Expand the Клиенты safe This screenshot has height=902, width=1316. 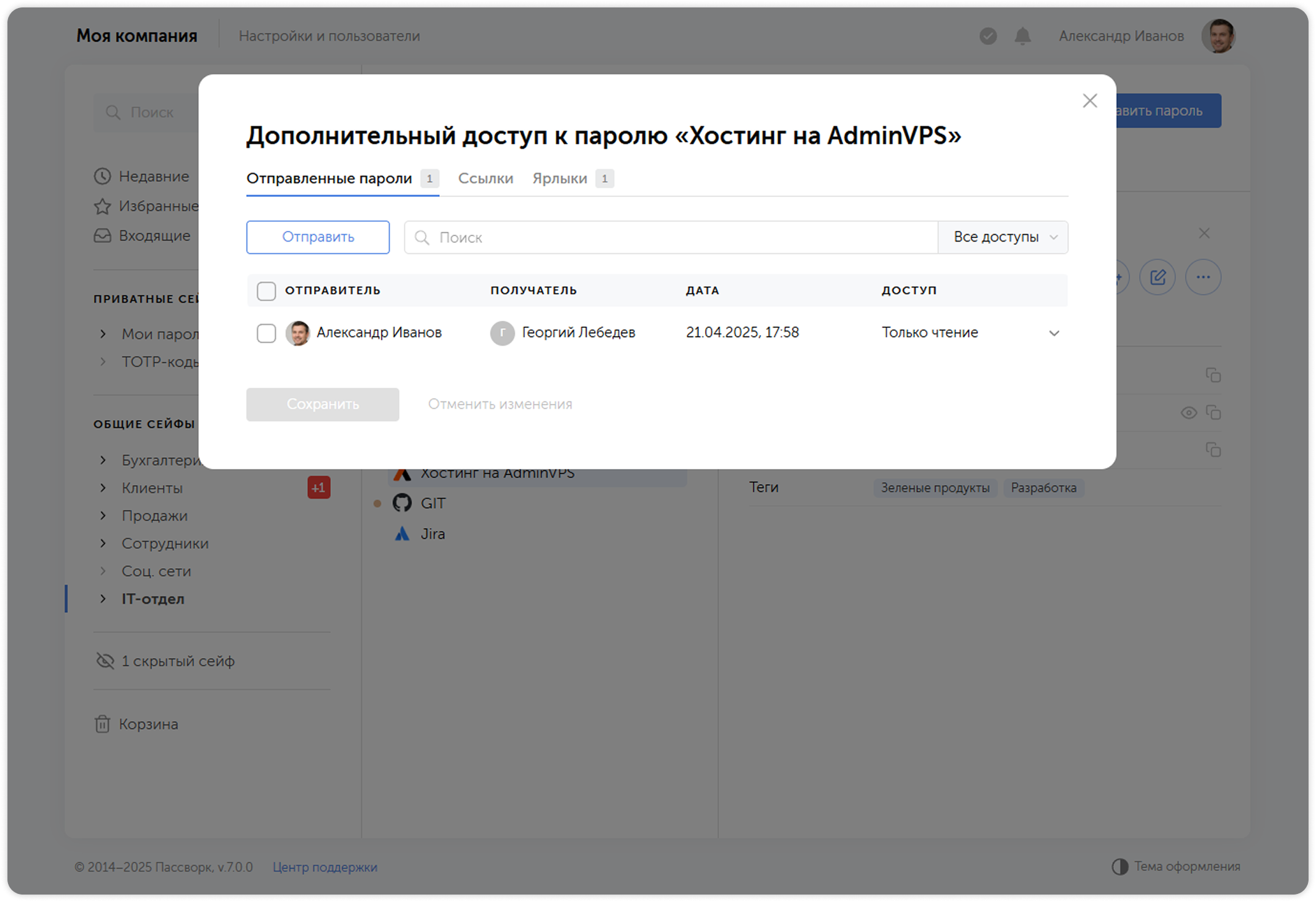[x=103, y=488]
